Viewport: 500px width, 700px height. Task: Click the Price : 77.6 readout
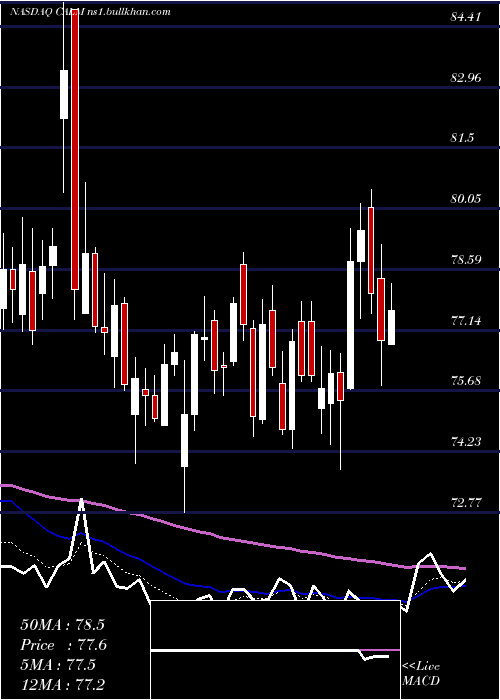(x=64, y=645)
